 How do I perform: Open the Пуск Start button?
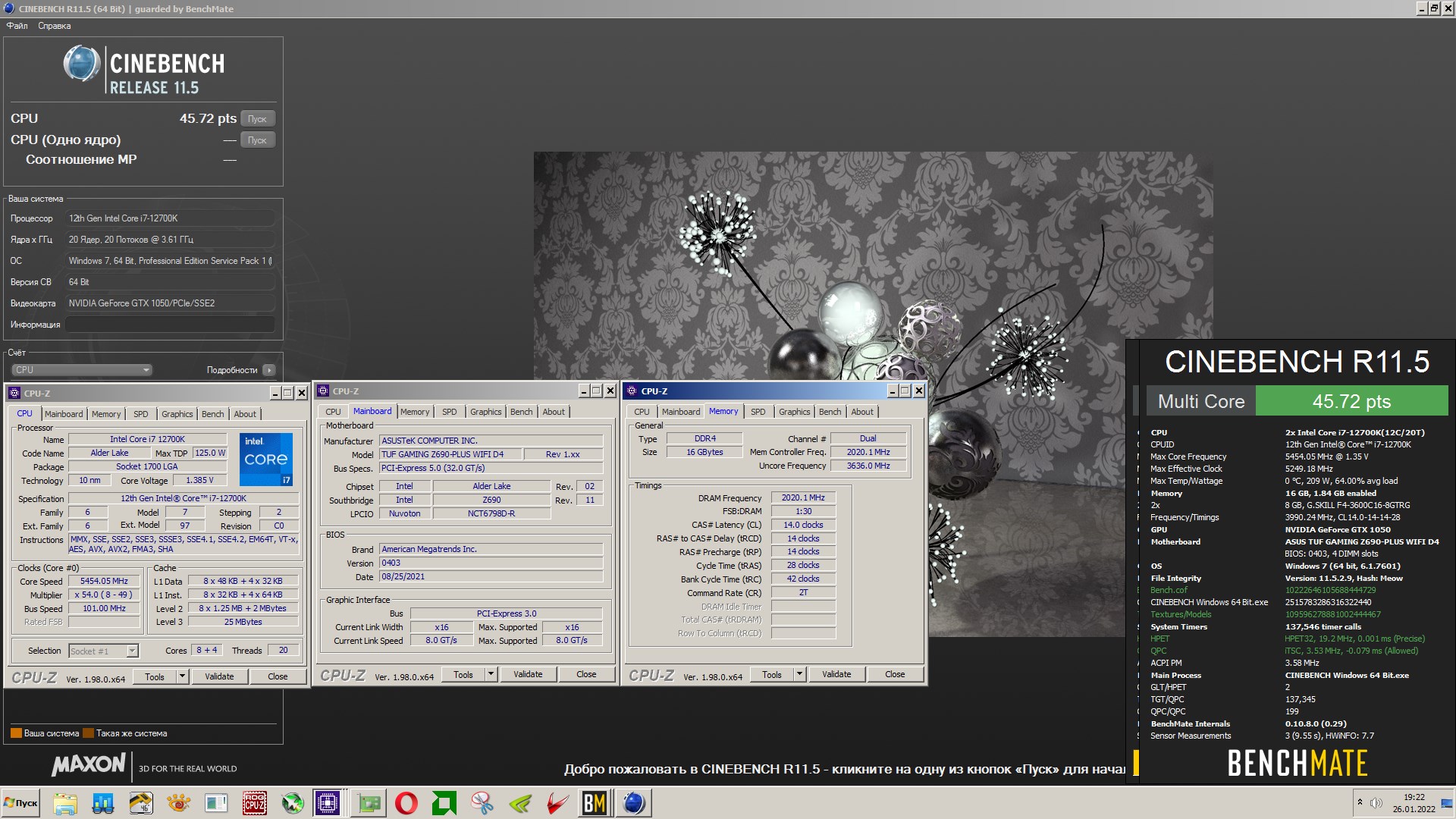click(21, 803)
